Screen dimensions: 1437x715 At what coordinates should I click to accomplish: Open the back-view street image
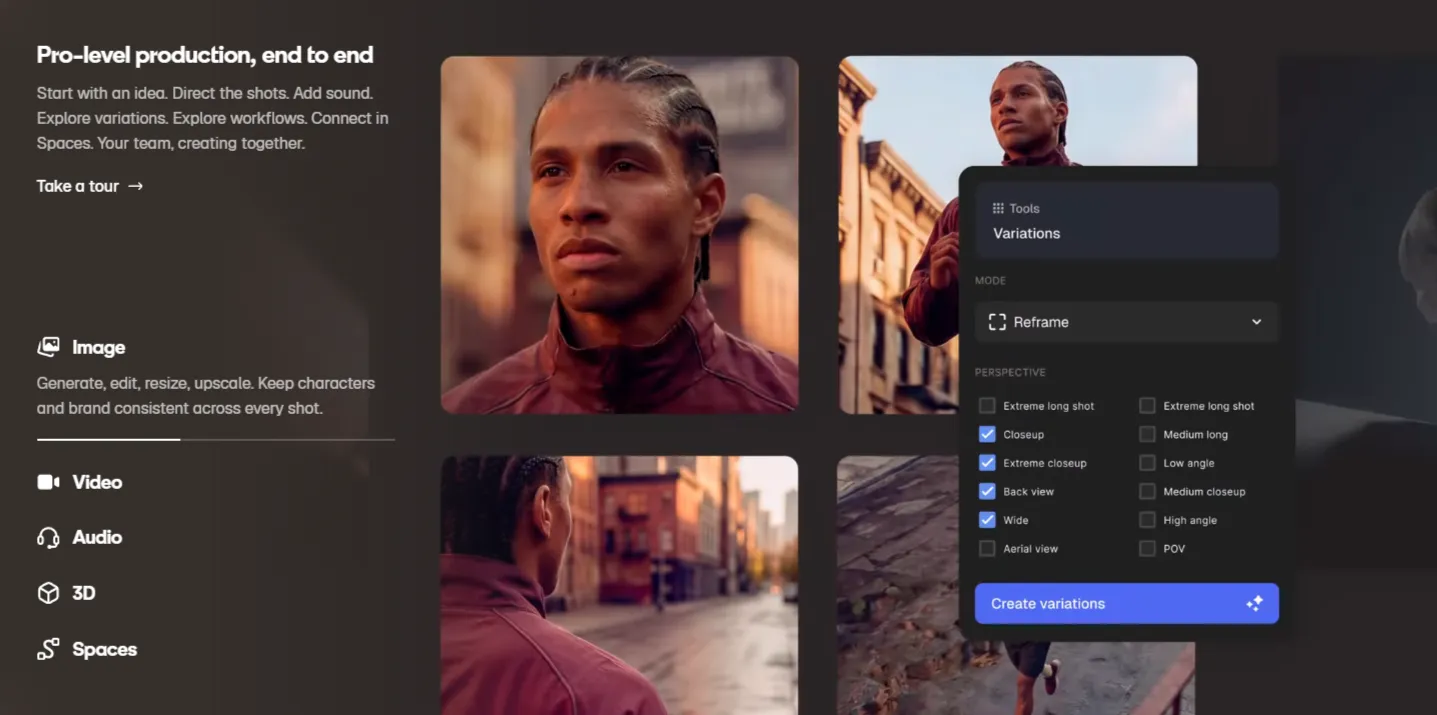[x=620, y=585]
